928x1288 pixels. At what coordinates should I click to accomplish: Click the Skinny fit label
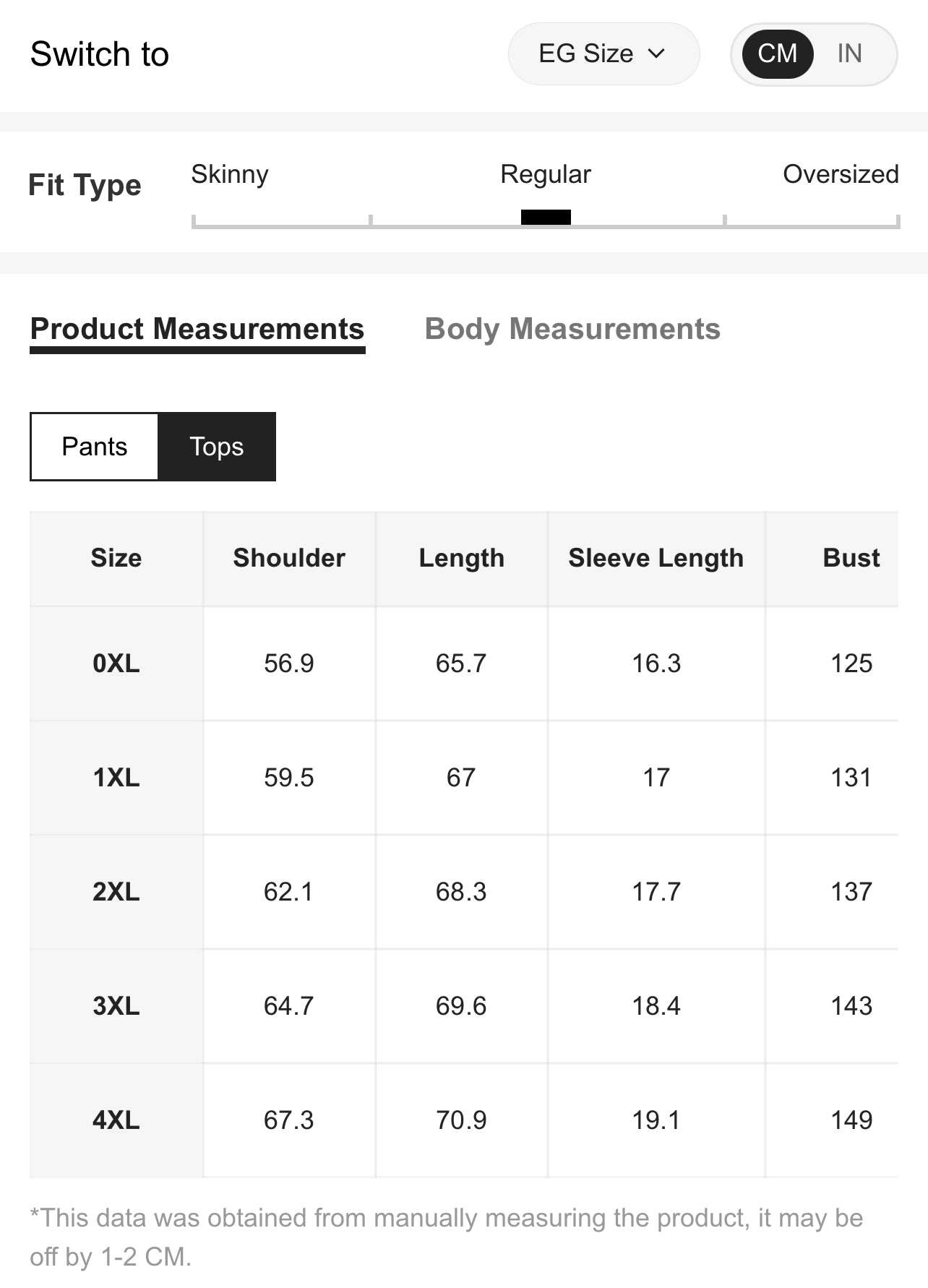point(230,174)
